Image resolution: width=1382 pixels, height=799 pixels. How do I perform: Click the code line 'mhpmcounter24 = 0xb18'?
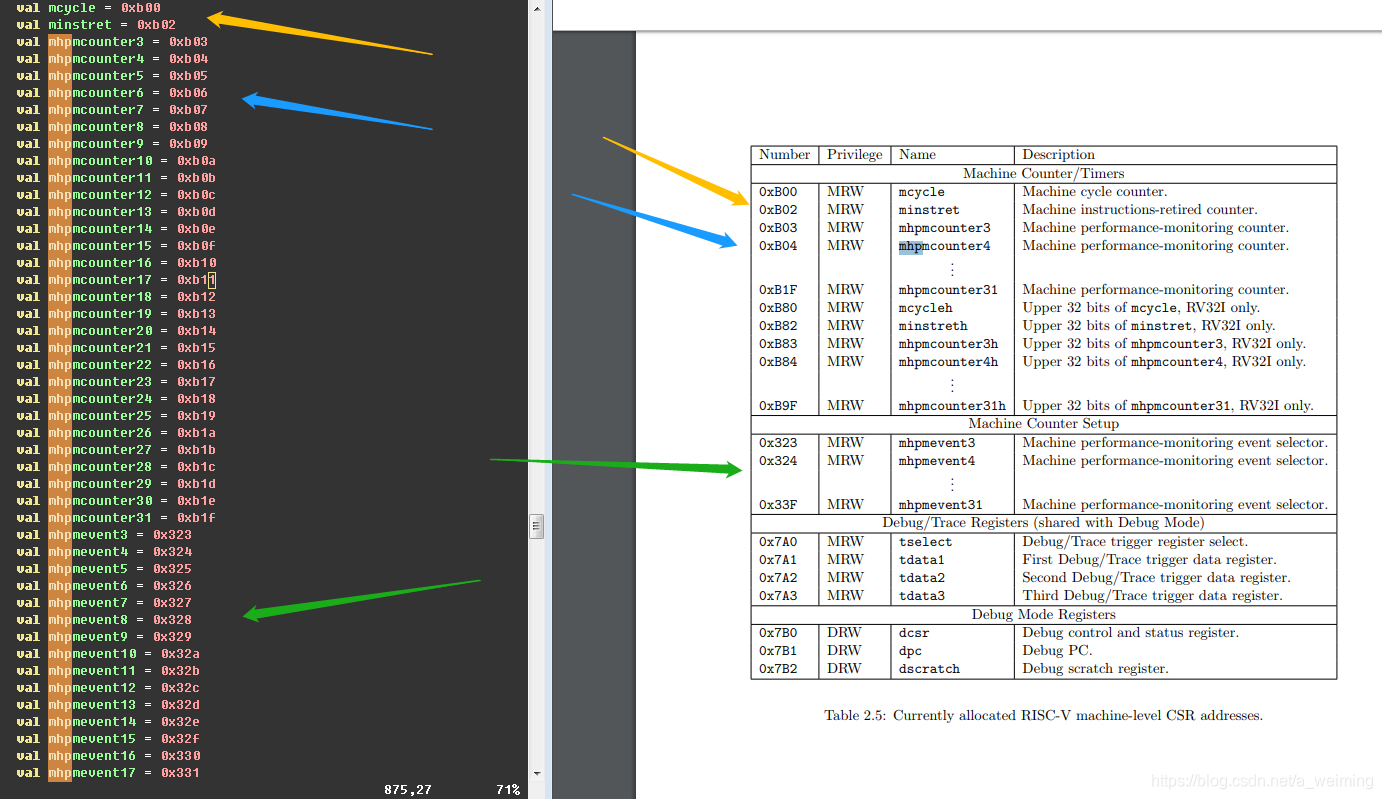132,399
